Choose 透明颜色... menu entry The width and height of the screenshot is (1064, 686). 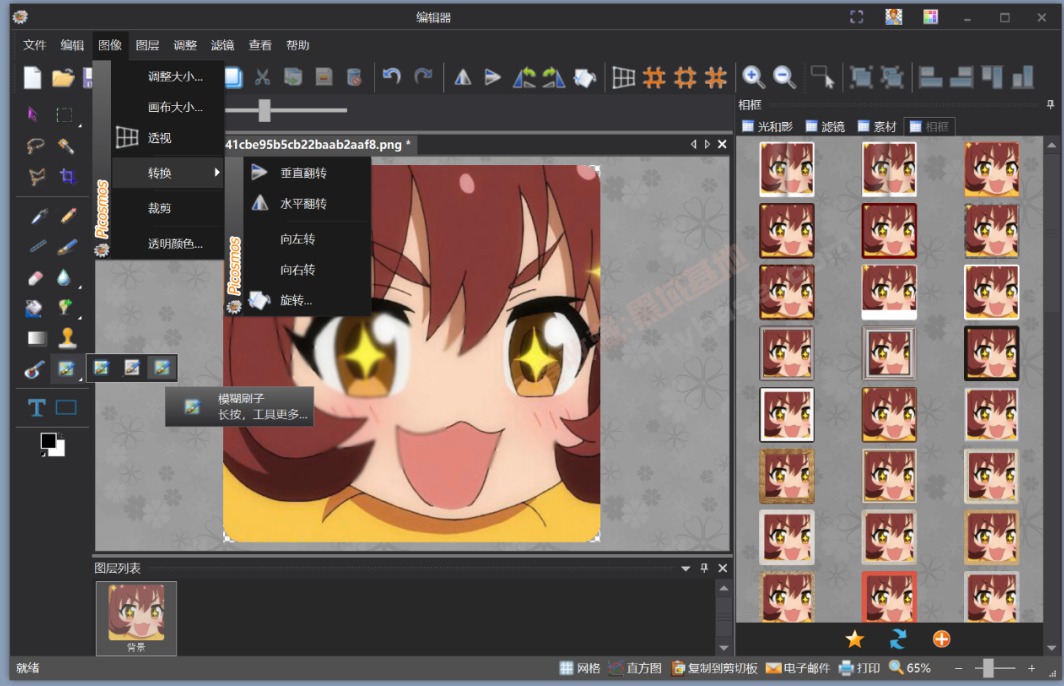tap(168, 244)
